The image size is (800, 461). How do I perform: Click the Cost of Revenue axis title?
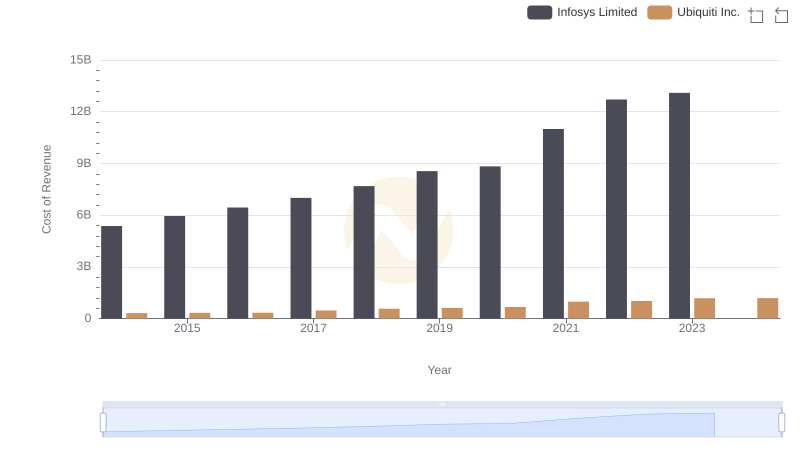tap(46, 189)
